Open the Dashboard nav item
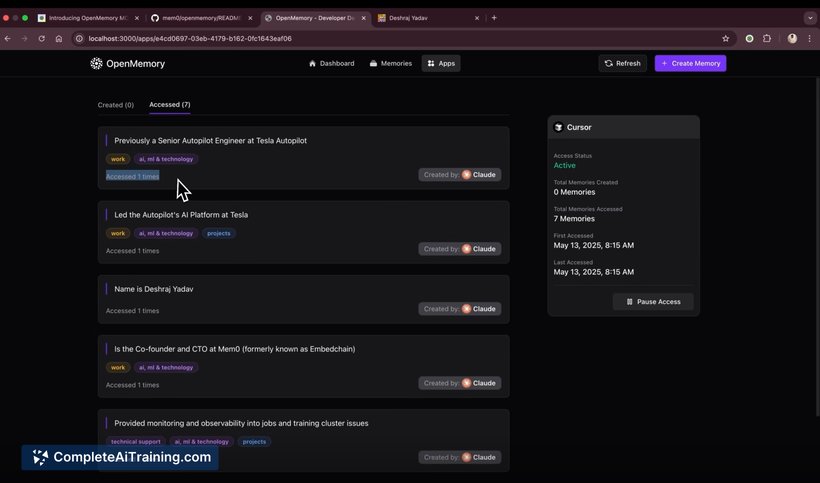820x483 pixels. [332, 63]
